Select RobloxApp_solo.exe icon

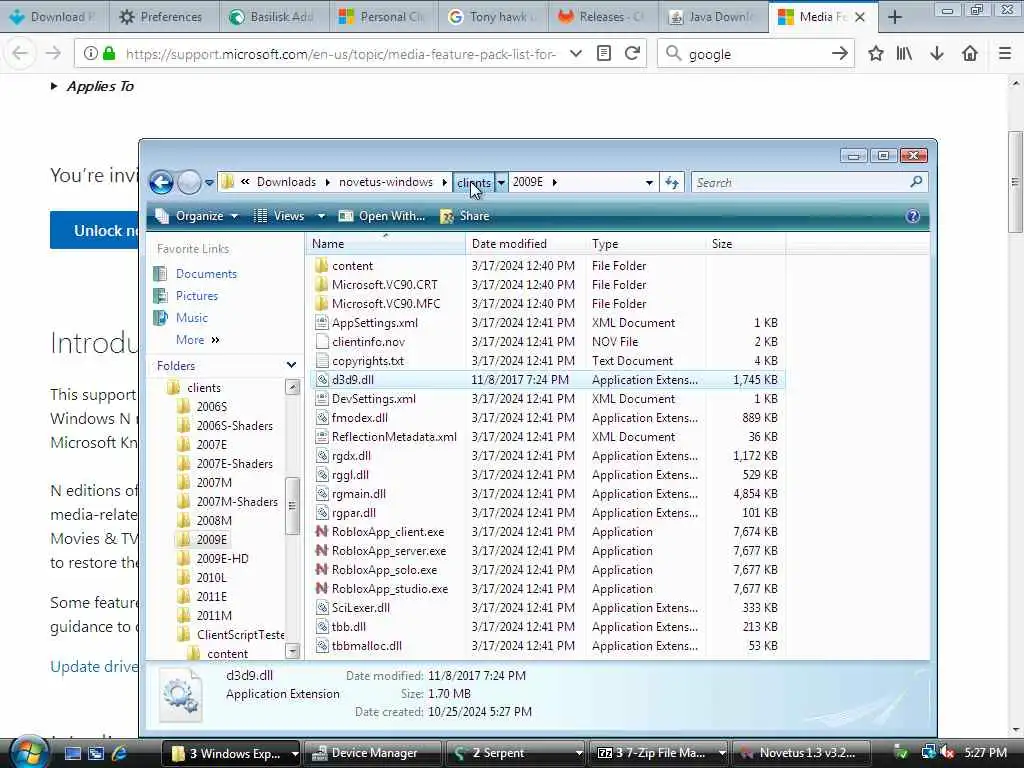[x=321, y=569]
